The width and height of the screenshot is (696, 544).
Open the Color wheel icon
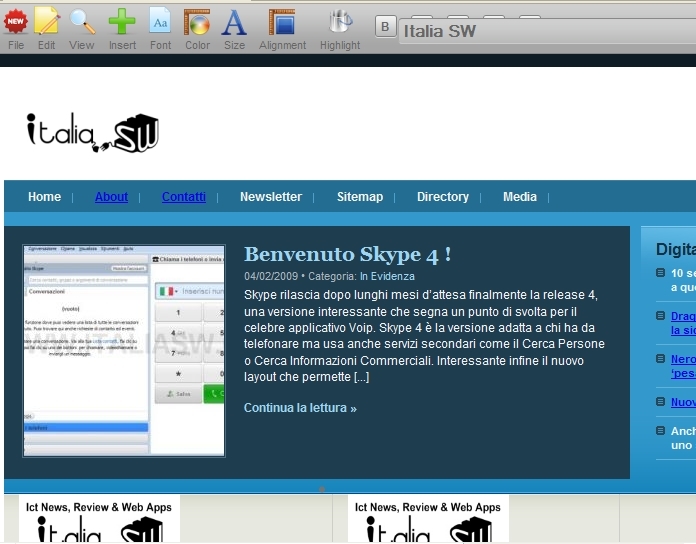coord(197,22)
